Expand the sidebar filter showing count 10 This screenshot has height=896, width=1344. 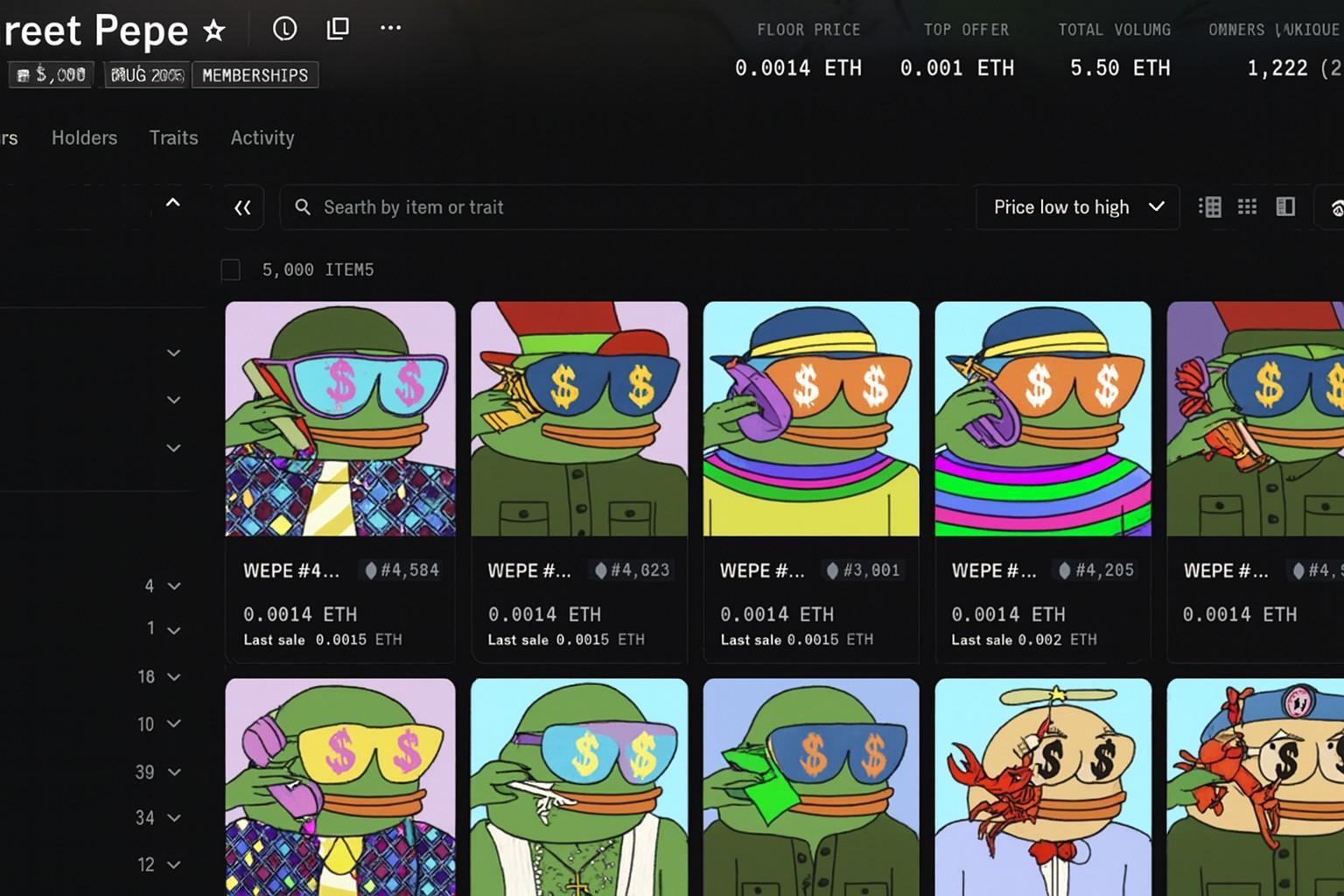click(174, 724)
